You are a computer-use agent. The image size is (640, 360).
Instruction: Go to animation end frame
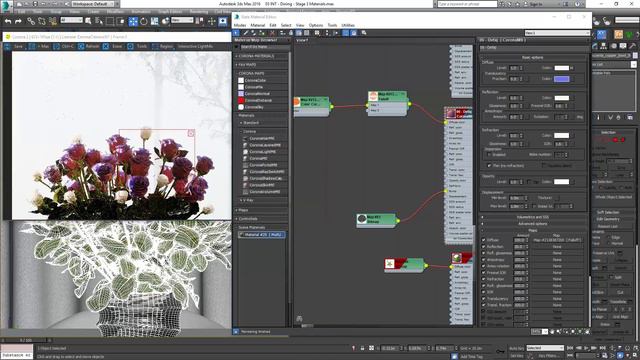(x=602, y=348)
